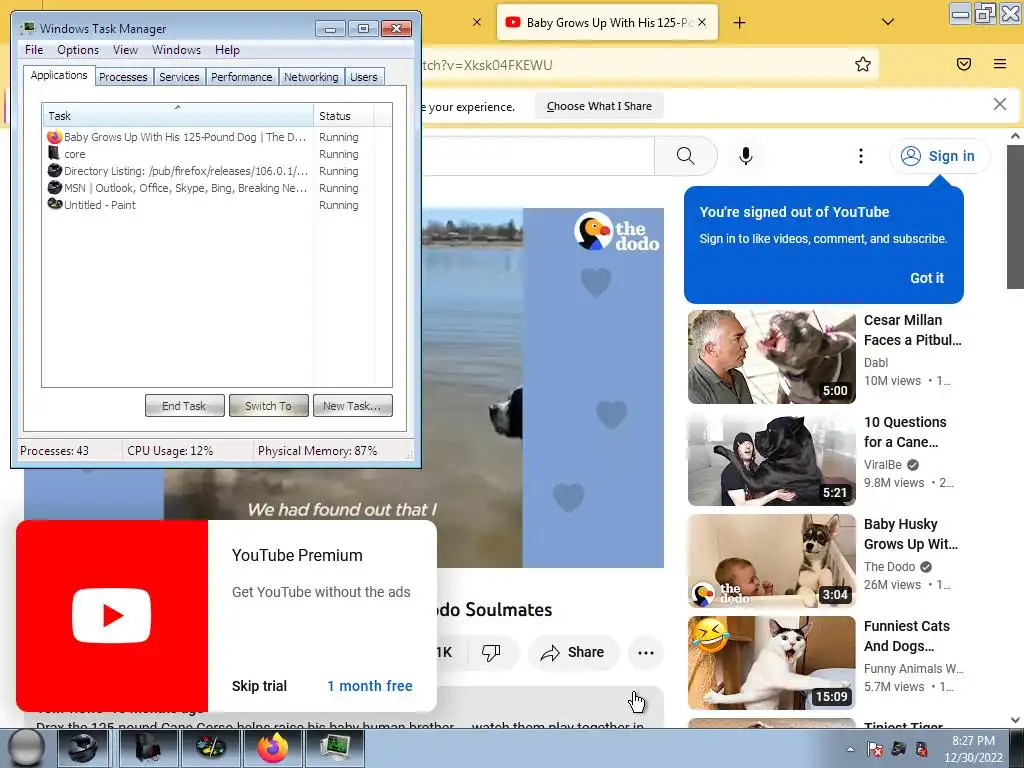
Task: Open Help menu in Task Manager
Action: (x=227, y=50)
